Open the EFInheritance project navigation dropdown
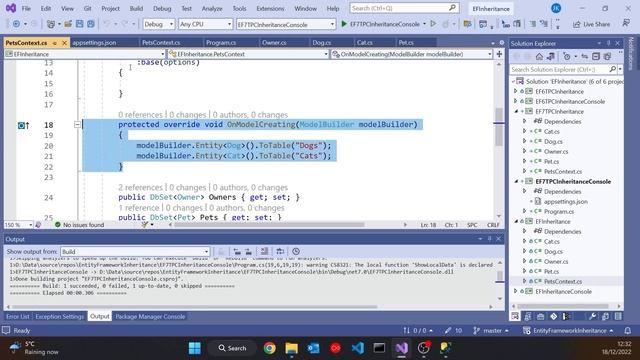This screenshot has height=360, width=640. tap(84, 54)
